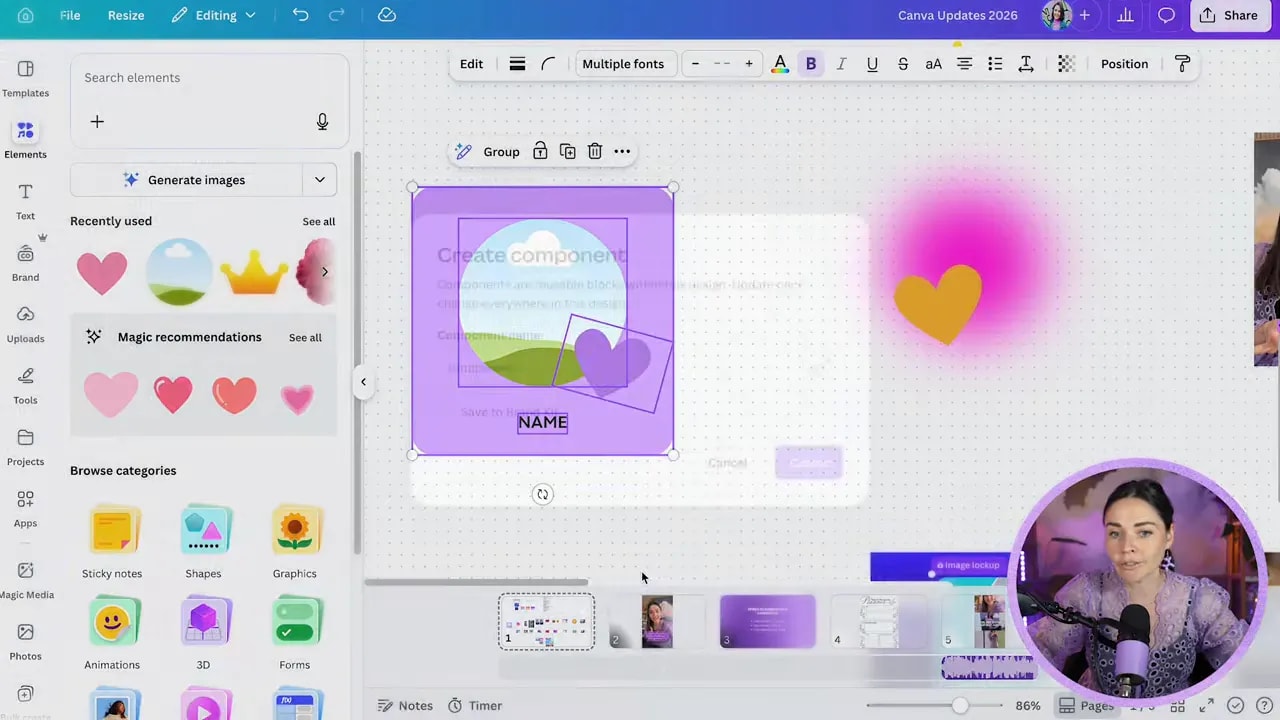Screen dimensions: 1280x720
Task: Open the Apps tab
Action: pyautogui.click(x=25, y=508)
